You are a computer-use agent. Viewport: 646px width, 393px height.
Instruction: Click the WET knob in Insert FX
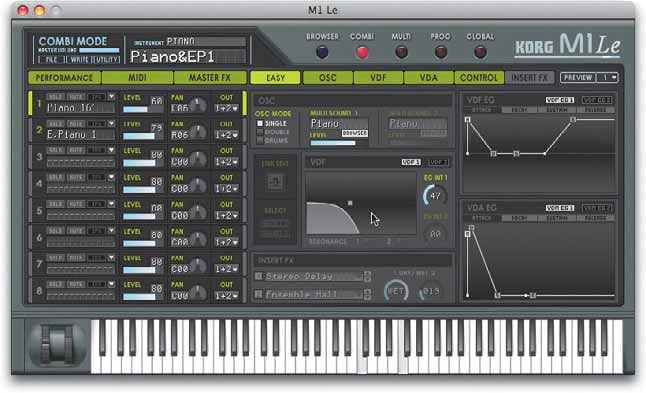pyautogui.click(x=396, y=291)
